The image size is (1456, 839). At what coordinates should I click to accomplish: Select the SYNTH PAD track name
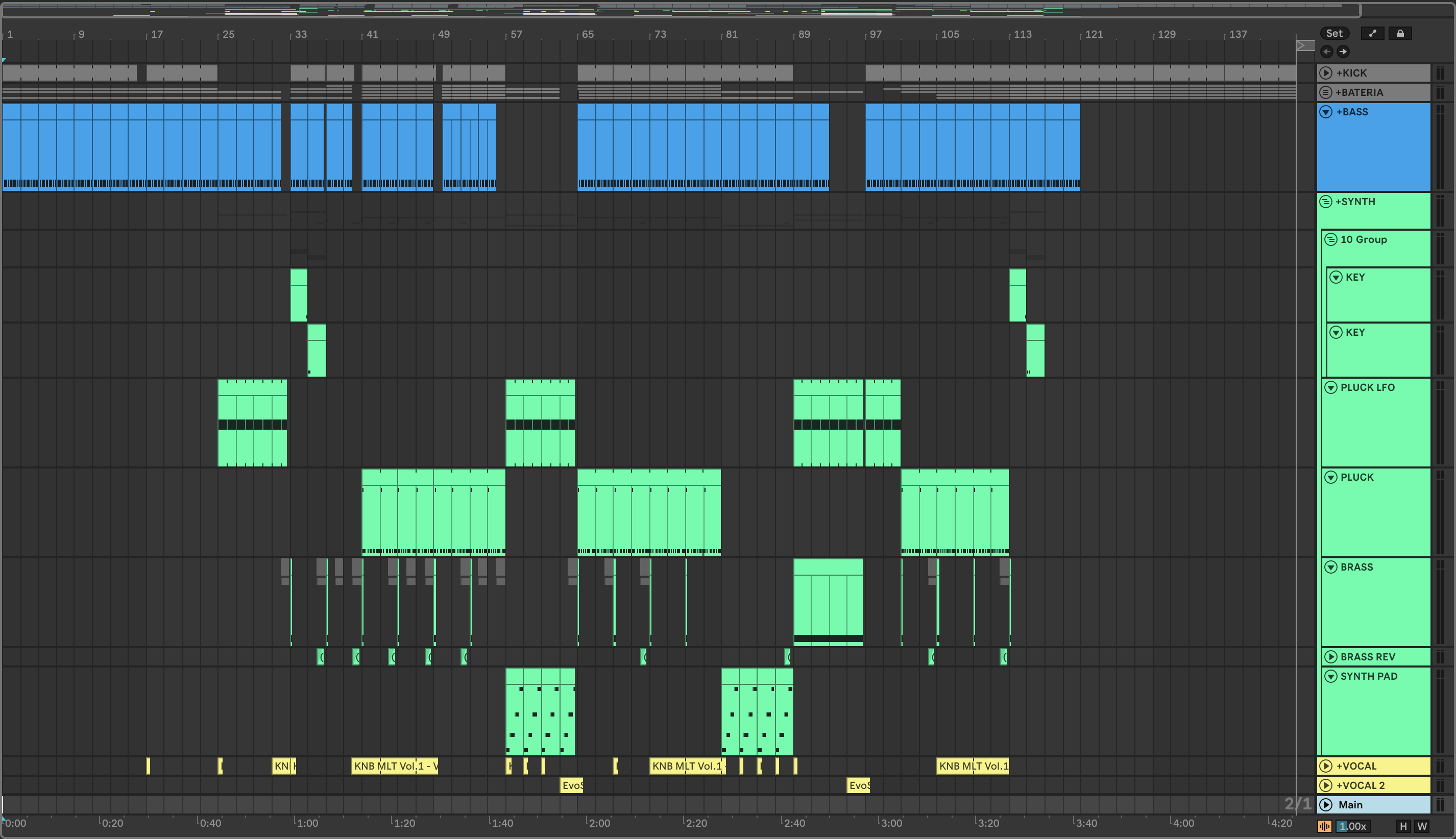click(1369, 677)
